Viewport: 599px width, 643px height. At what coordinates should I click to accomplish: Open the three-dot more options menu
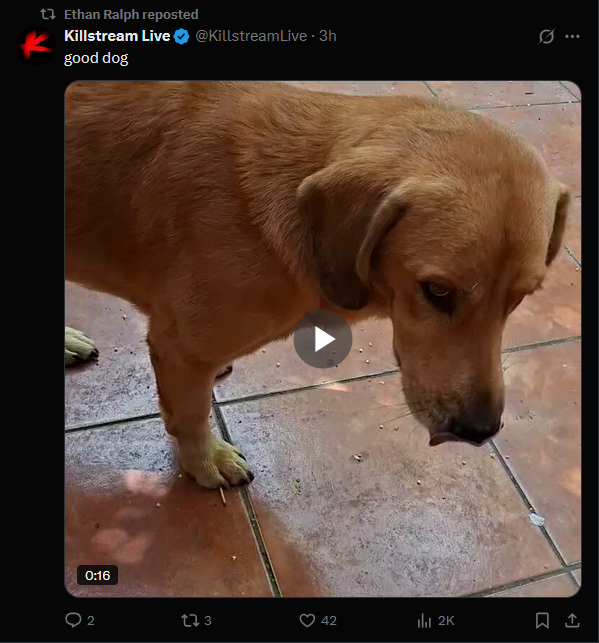coord(572,36)
